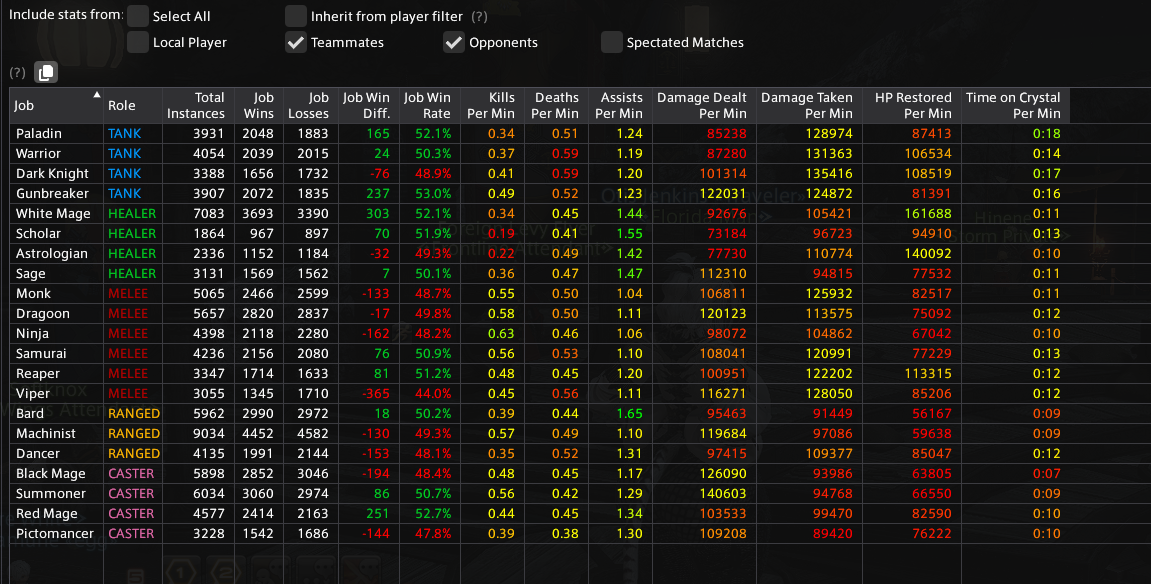Screen dimensions: 1151x584
Task: Sort by Time on Crystal Per Min header
Action: [1015, 106]
